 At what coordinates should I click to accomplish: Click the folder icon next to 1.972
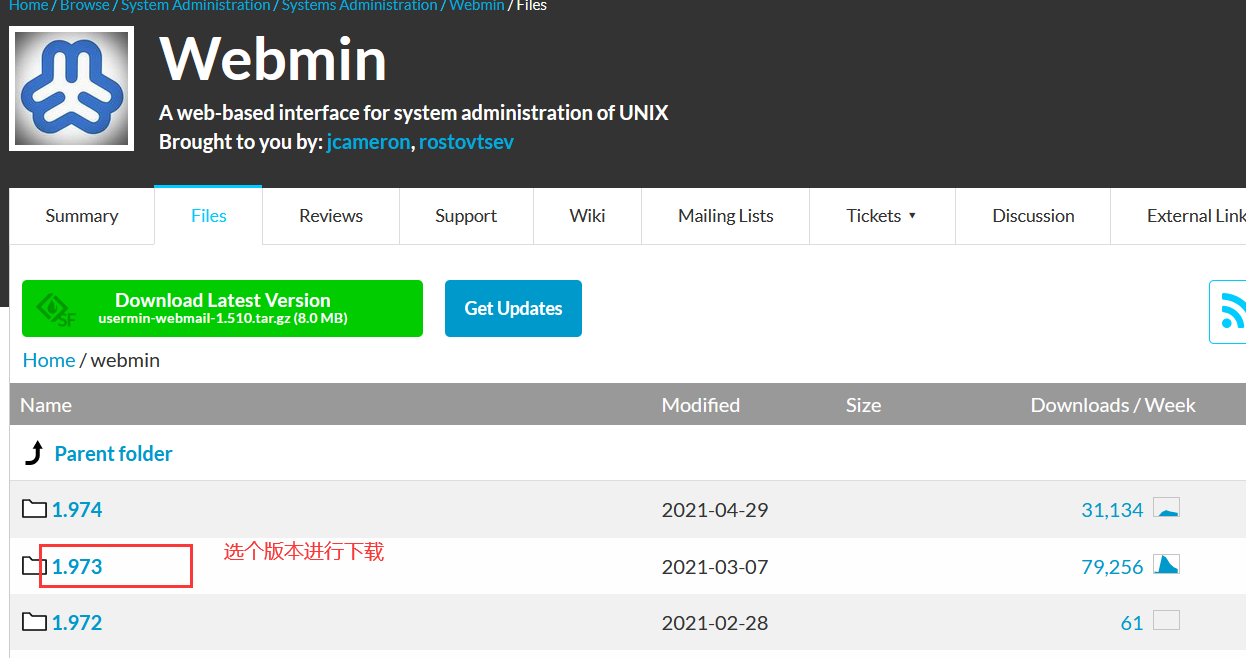[x=34, y=622]
